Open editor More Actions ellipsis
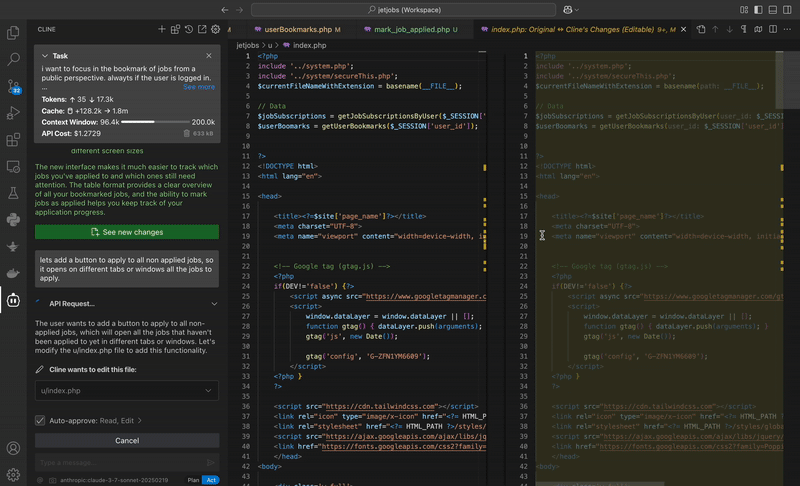Viewport: 800px width, 486px height. tap(787, 30)
